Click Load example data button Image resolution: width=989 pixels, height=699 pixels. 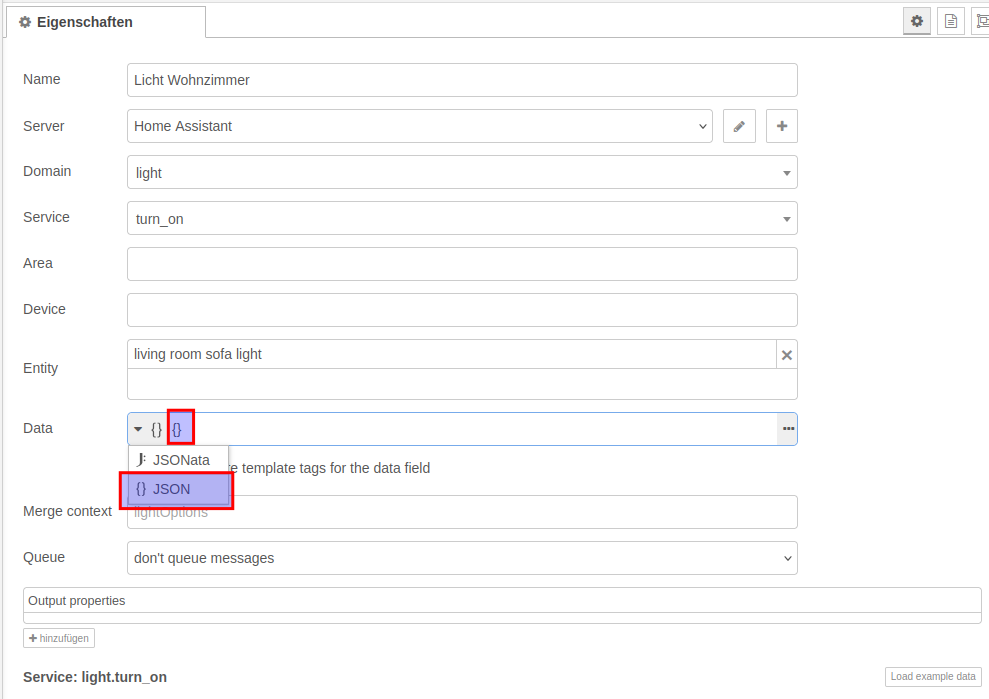coord(932,677)
